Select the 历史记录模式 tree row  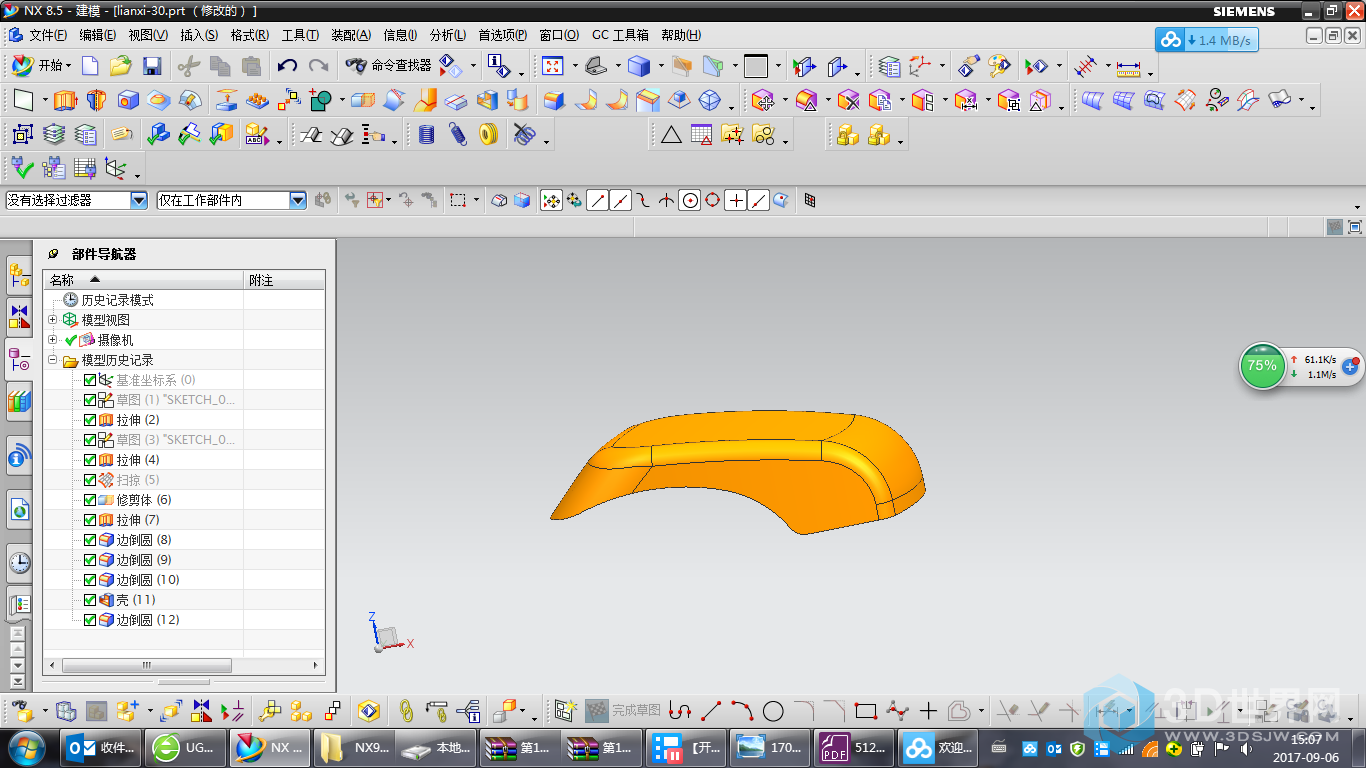[184, 300]
